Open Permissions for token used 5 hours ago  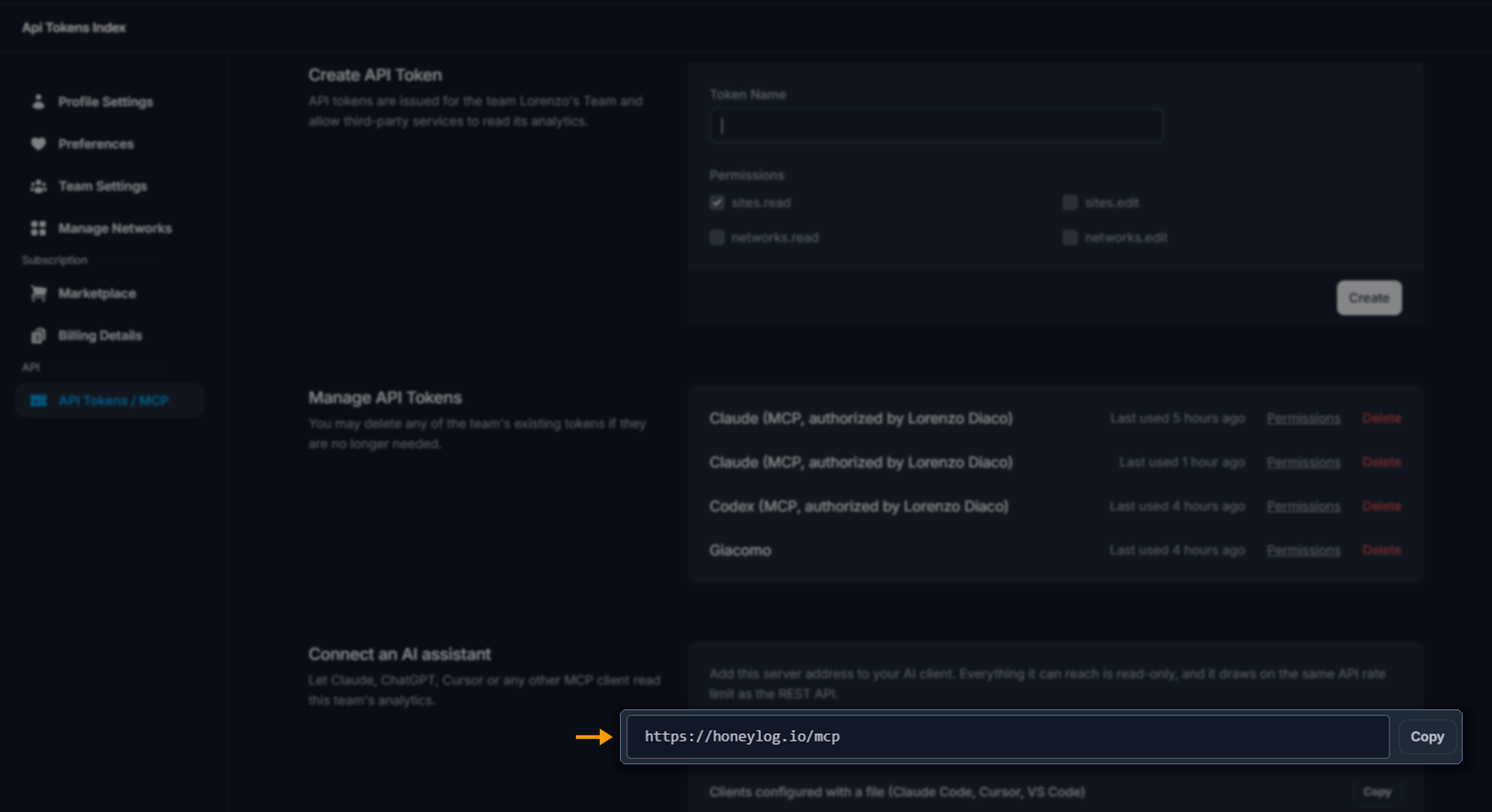tap(1303, 418)
